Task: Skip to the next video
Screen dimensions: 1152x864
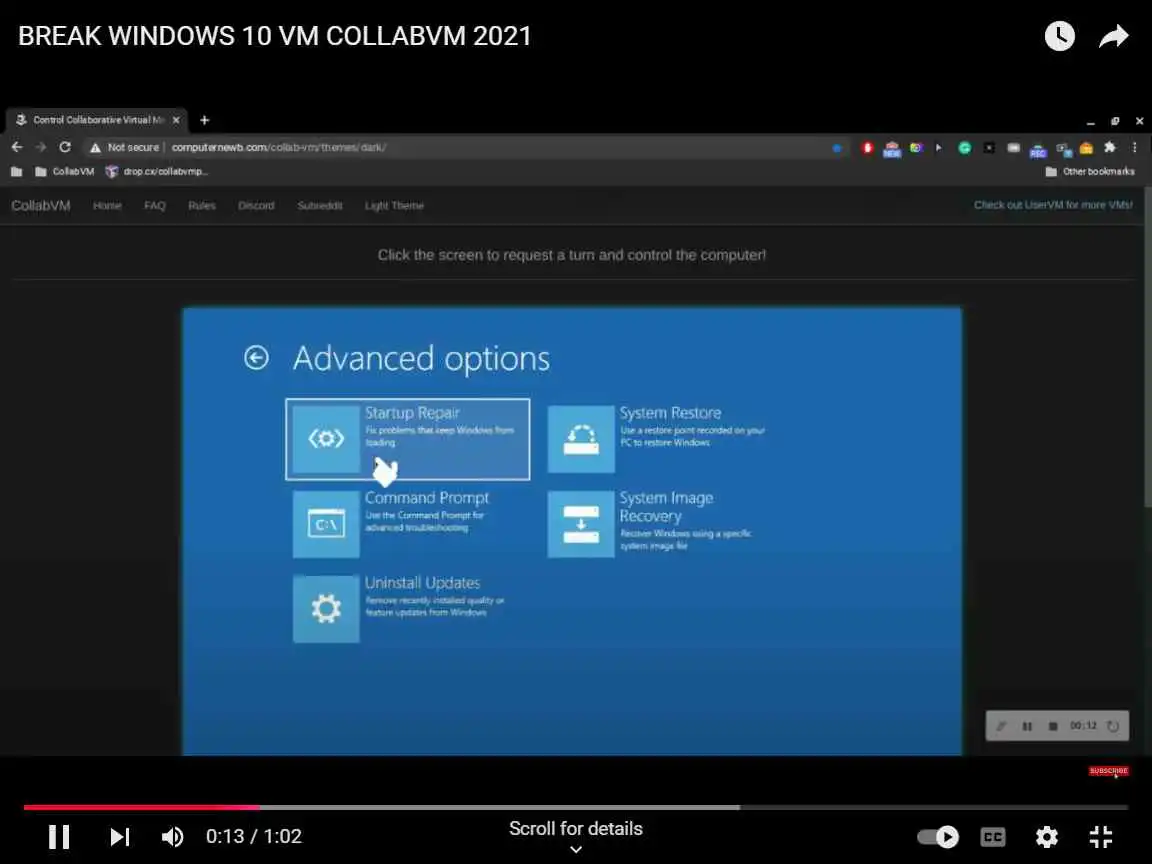Action: point(120,837)
